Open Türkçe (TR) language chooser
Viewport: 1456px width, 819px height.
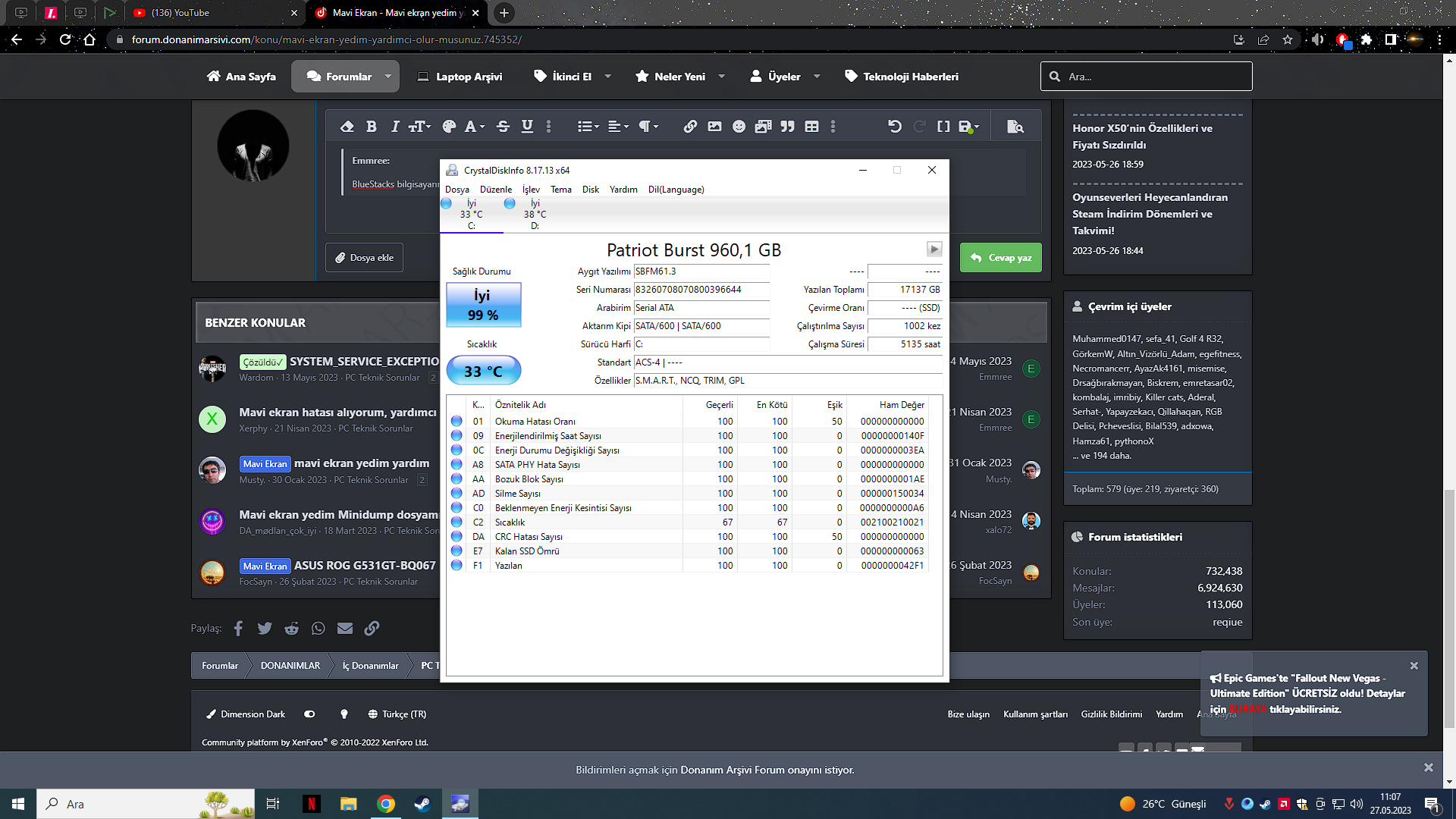point(397,714)
